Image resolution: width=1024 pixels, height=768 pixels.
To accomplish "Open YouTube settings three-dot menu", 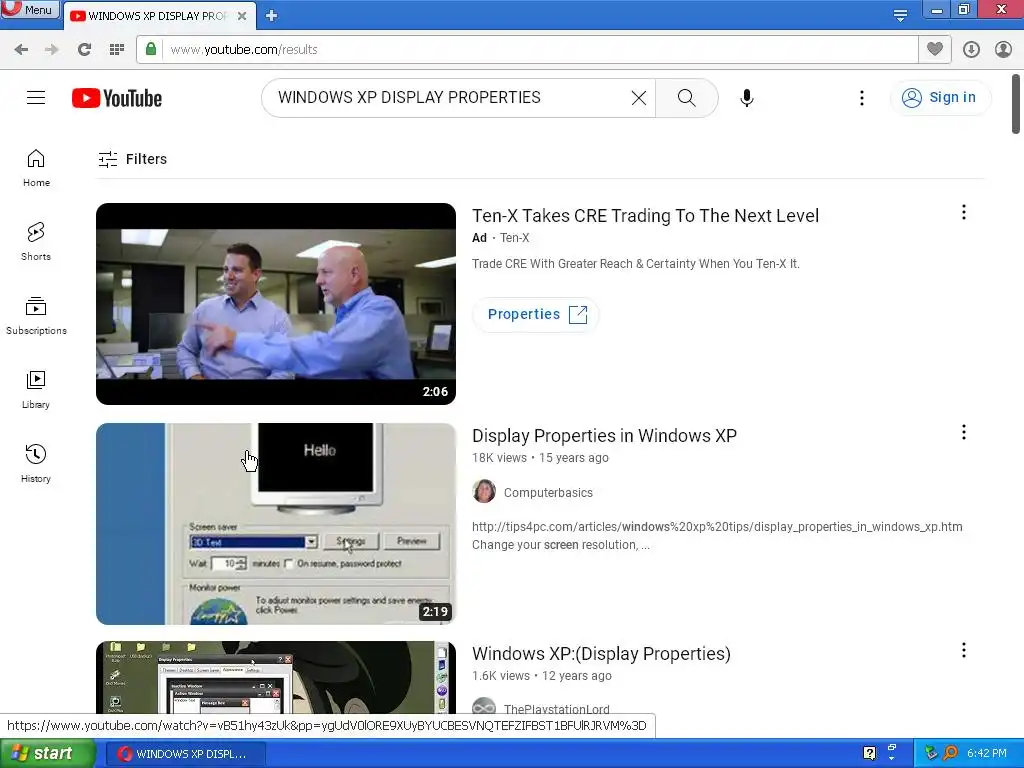I will (861, 98).
